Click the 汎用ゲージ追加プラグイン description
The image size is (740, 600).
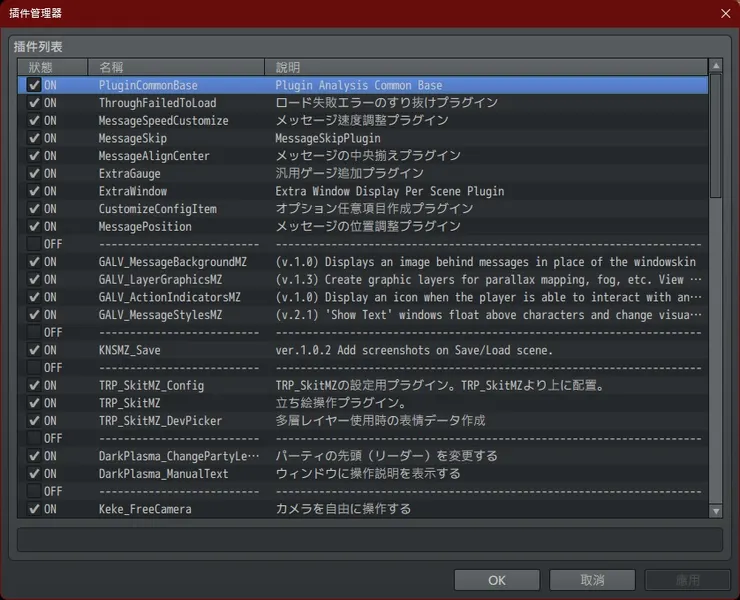(x=350, y=173)
